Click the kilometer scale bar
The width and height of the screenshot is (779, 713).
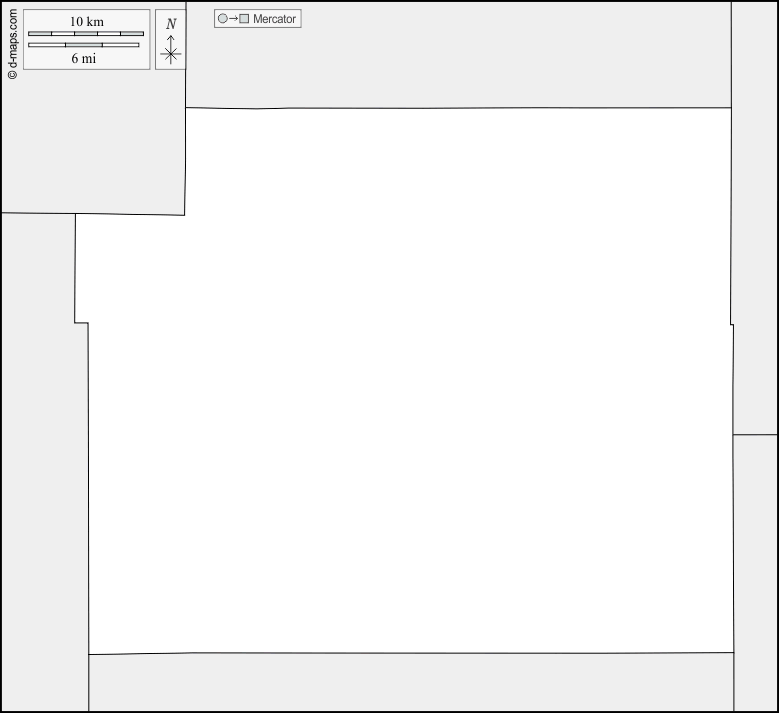pos(86,34)
